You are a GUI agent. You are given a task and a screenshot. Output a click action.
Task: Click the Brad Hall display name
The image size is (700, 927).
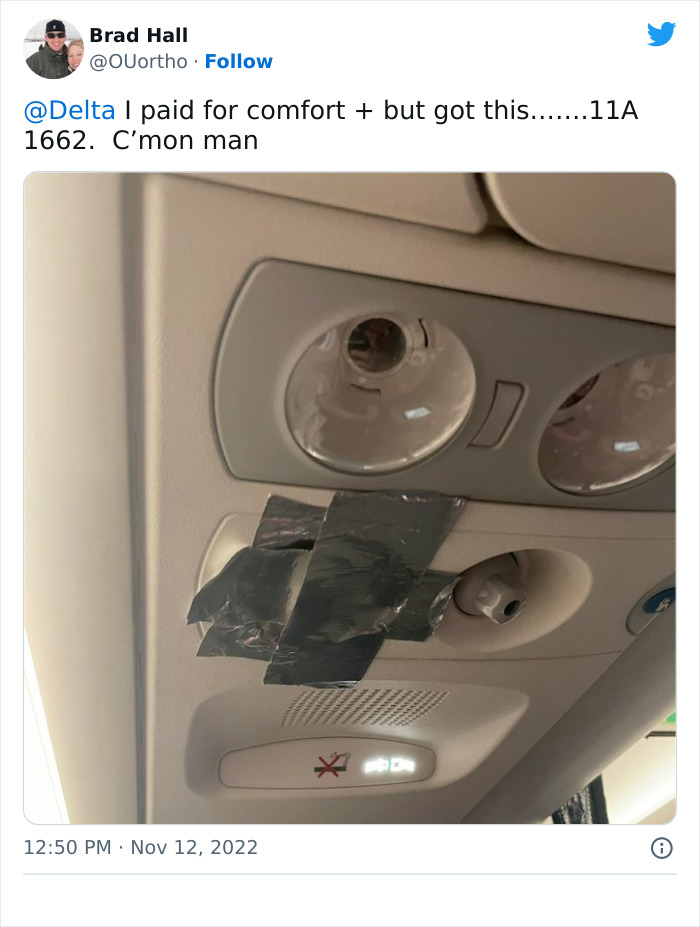coord(138,35)
